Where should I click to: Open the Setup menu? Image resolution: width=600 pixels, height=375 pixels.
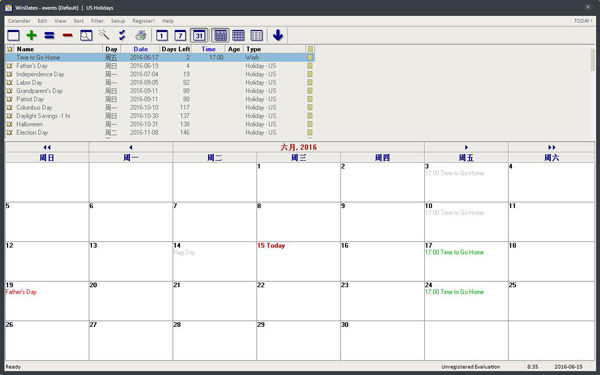118,21
